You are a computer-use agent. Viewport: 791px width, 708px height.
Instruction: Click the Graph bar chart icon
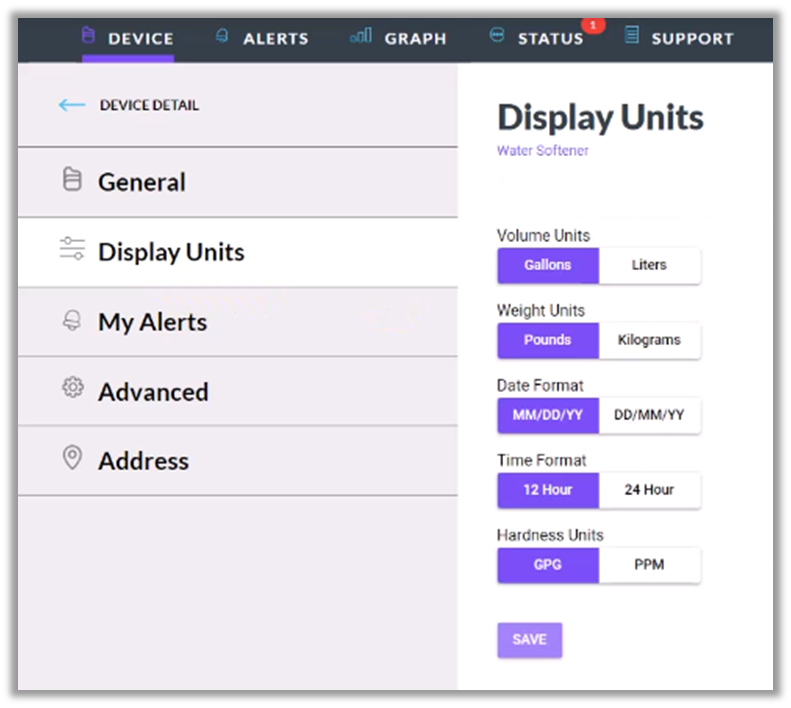(x=361, y=37)
